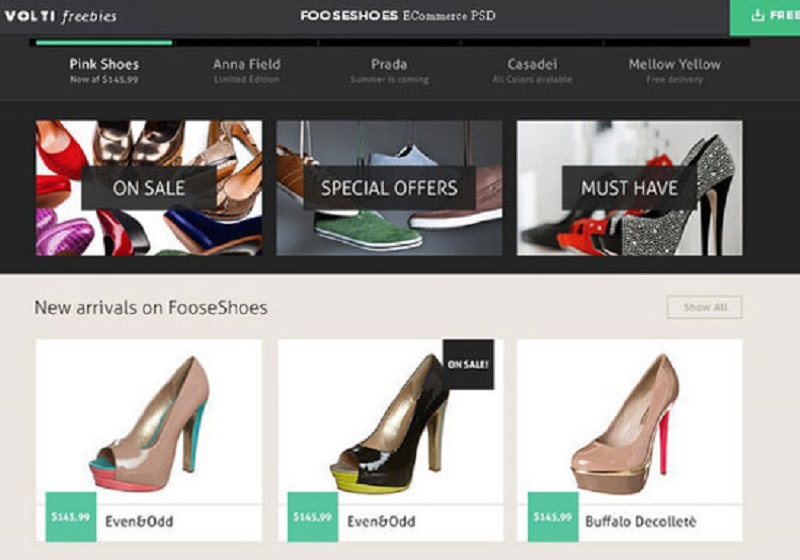The height and width of the screenshot is (560, 800).
Task: Click the FOOSESHOES ECommerce PSD title
Action: (397, 16)
